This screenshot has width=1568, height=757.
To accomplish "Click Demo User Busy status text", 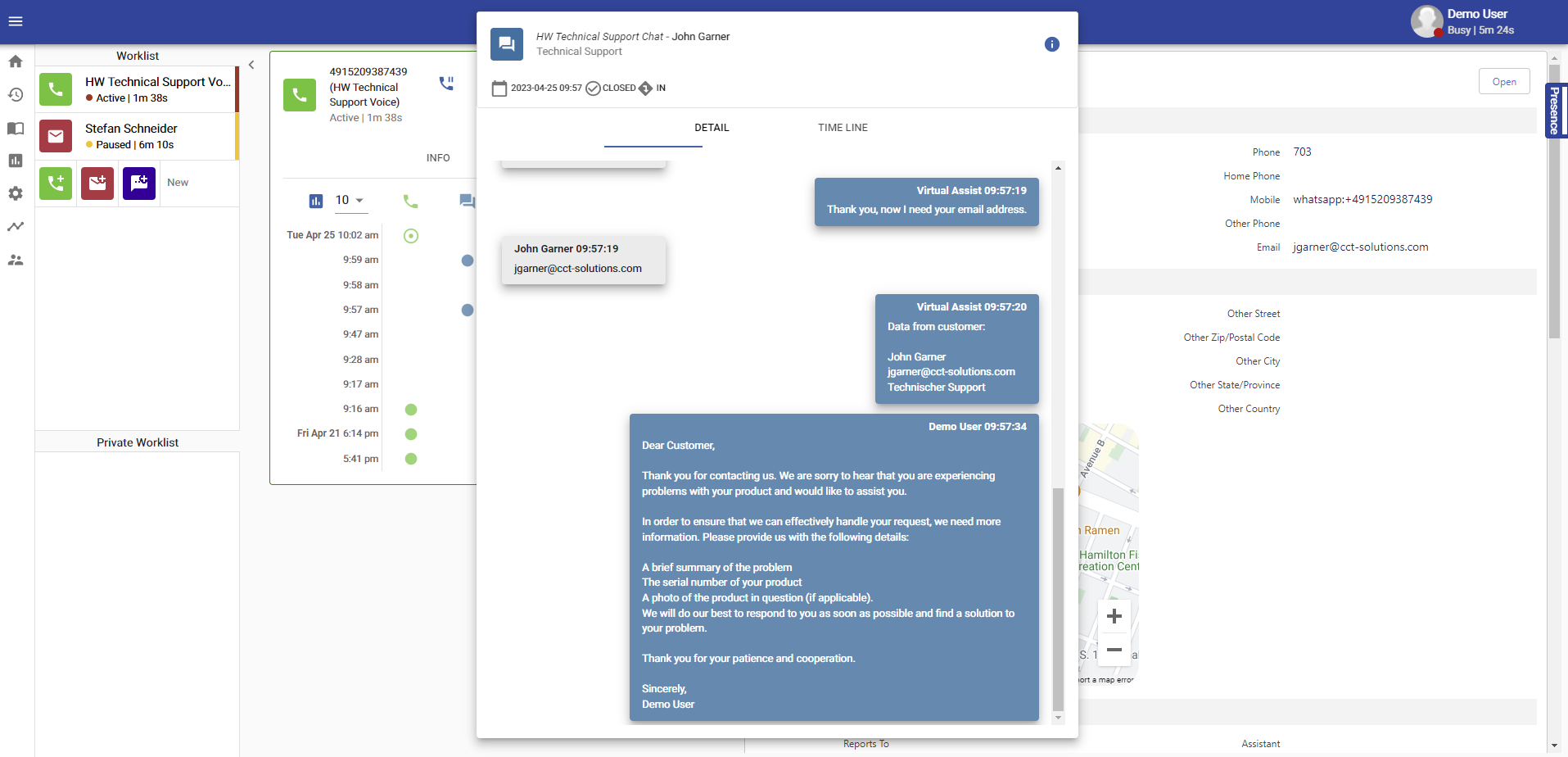I will click(1480, 30).
